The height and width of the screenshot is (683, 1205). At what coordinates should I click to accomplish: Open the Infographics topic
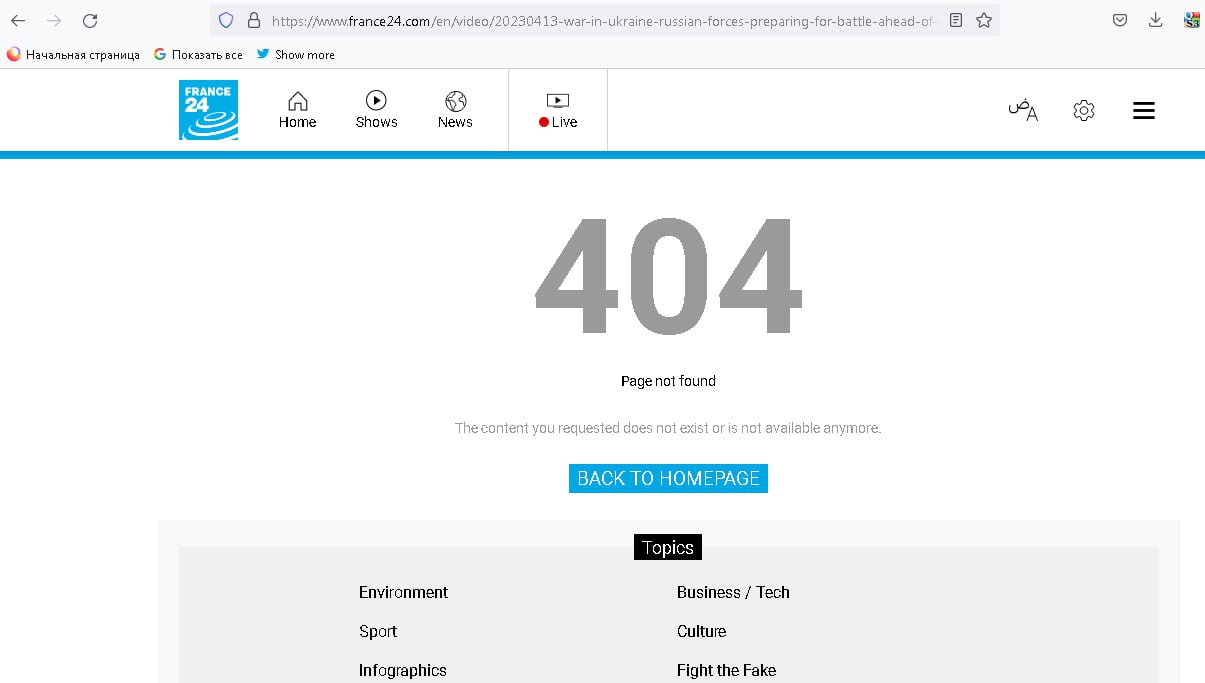[402, 670]
